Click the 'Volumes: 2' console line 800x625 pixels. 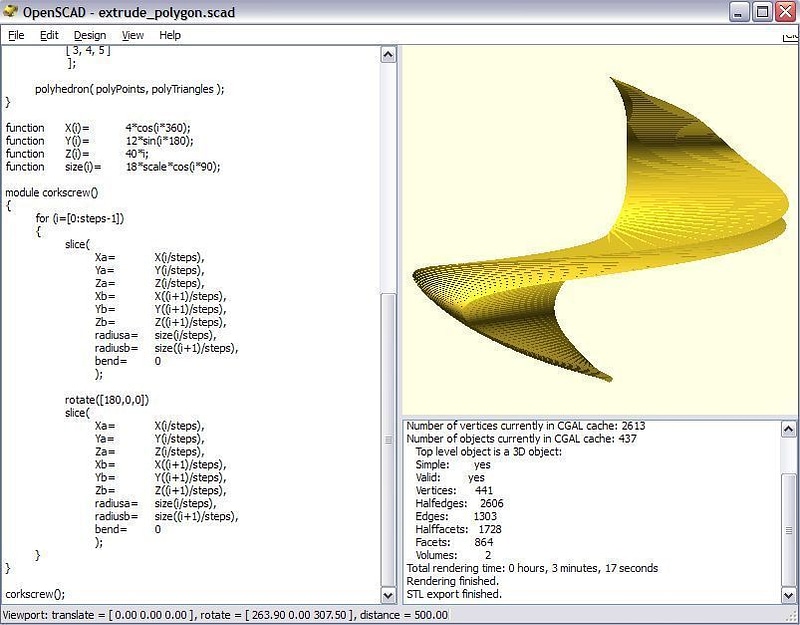click(453, 556)
